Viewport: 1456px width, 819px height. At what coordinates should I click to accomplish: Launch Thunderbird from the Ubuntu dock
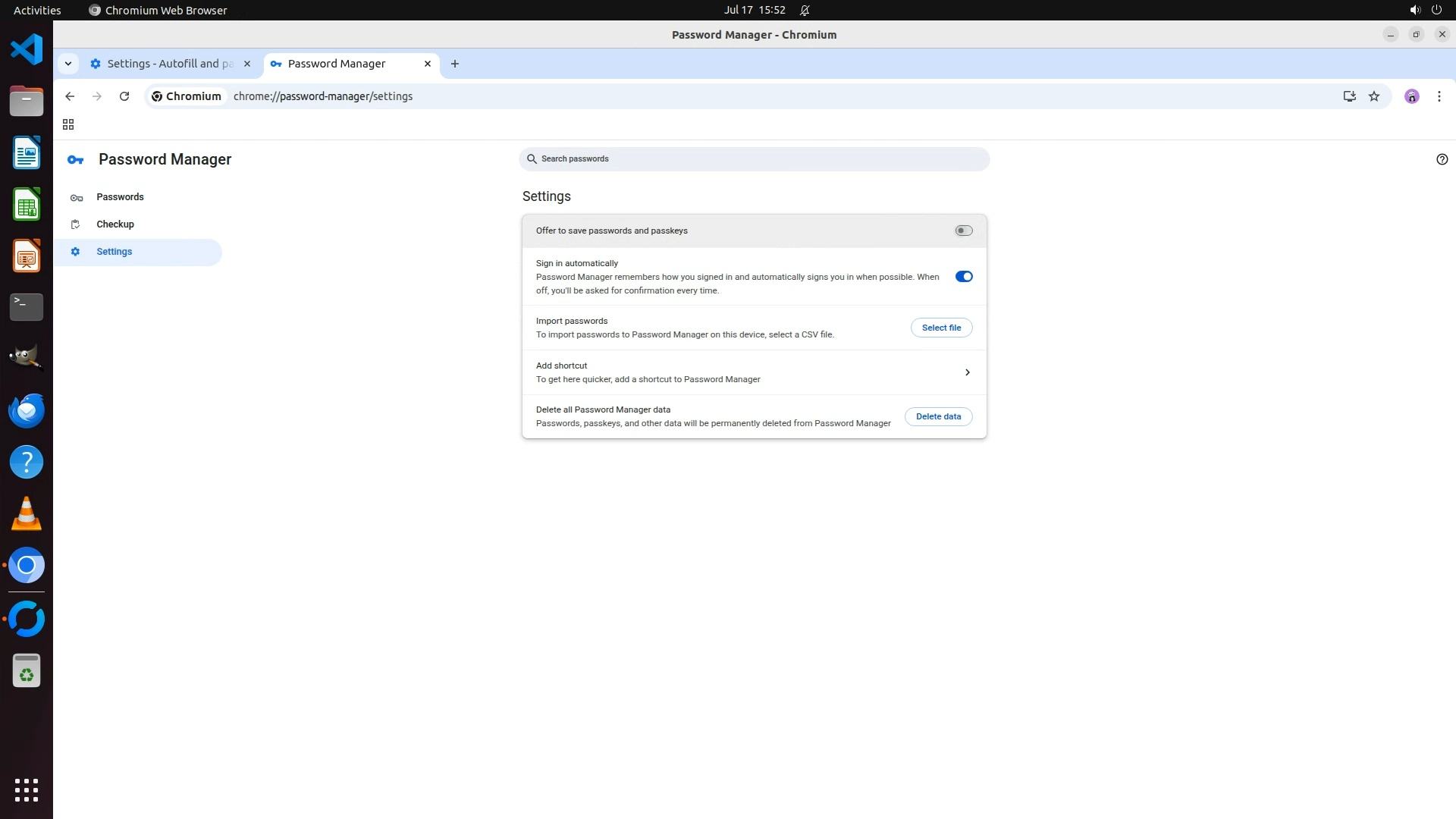tap(27, 411)
